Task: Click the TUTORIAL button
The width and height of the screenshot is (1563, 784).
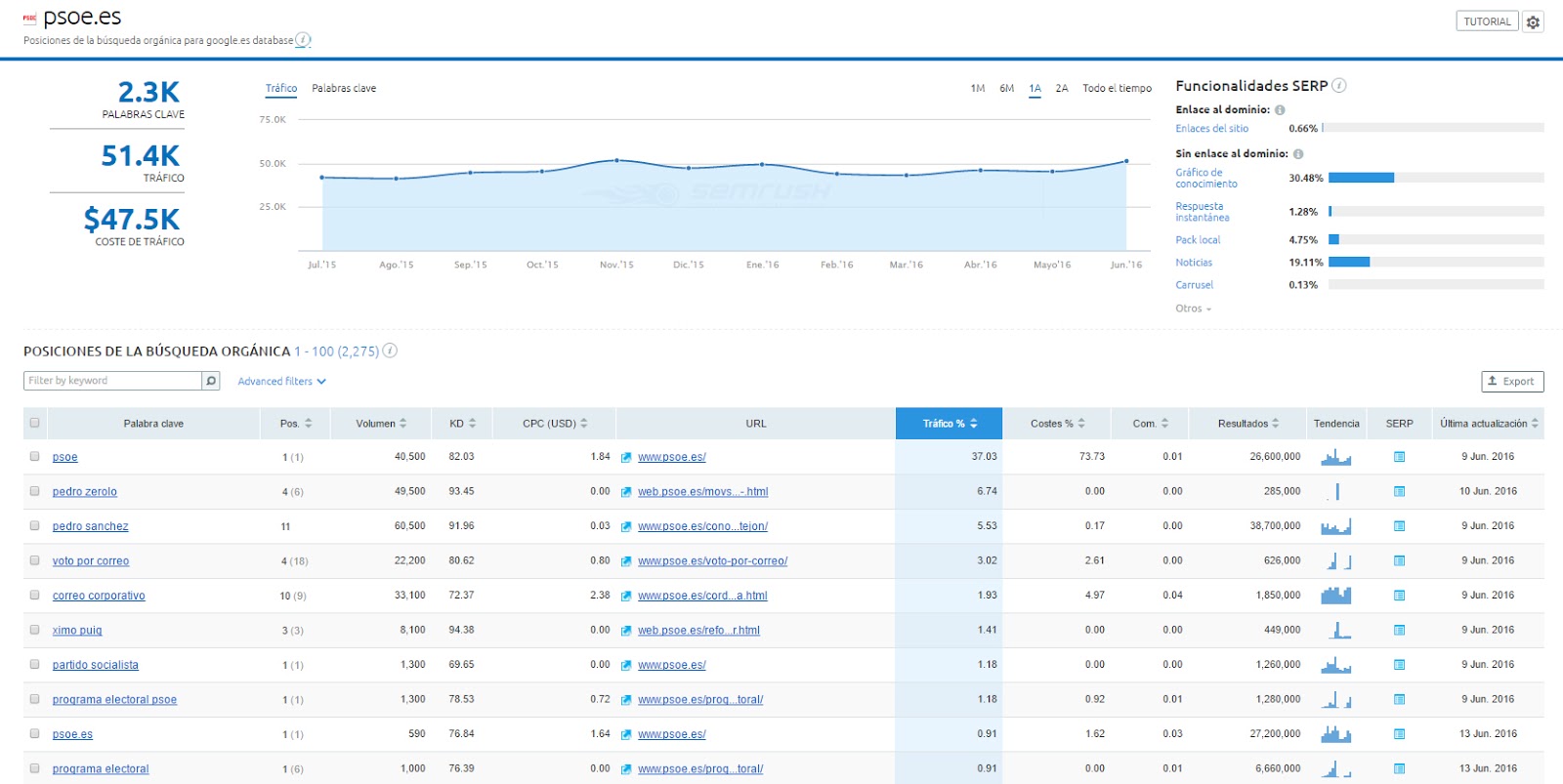Action: [1487, 21]
